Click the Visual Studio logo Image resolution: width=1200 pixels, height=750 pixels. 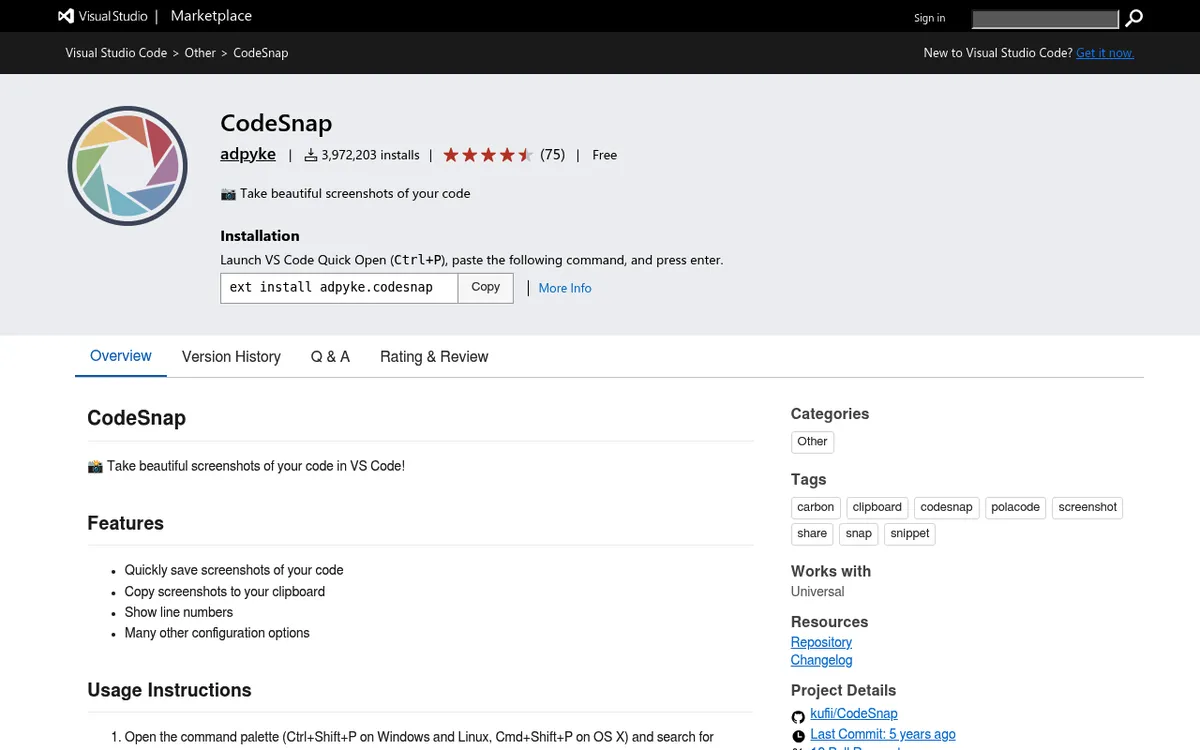(x=103, y=16)
